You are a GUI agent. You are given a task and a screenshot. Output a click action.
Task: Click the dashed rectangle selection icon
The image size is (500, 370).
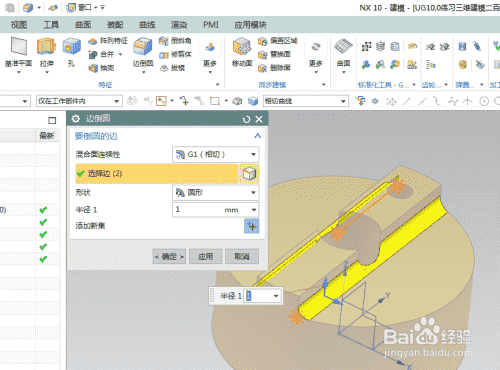[x=214, y=101]
